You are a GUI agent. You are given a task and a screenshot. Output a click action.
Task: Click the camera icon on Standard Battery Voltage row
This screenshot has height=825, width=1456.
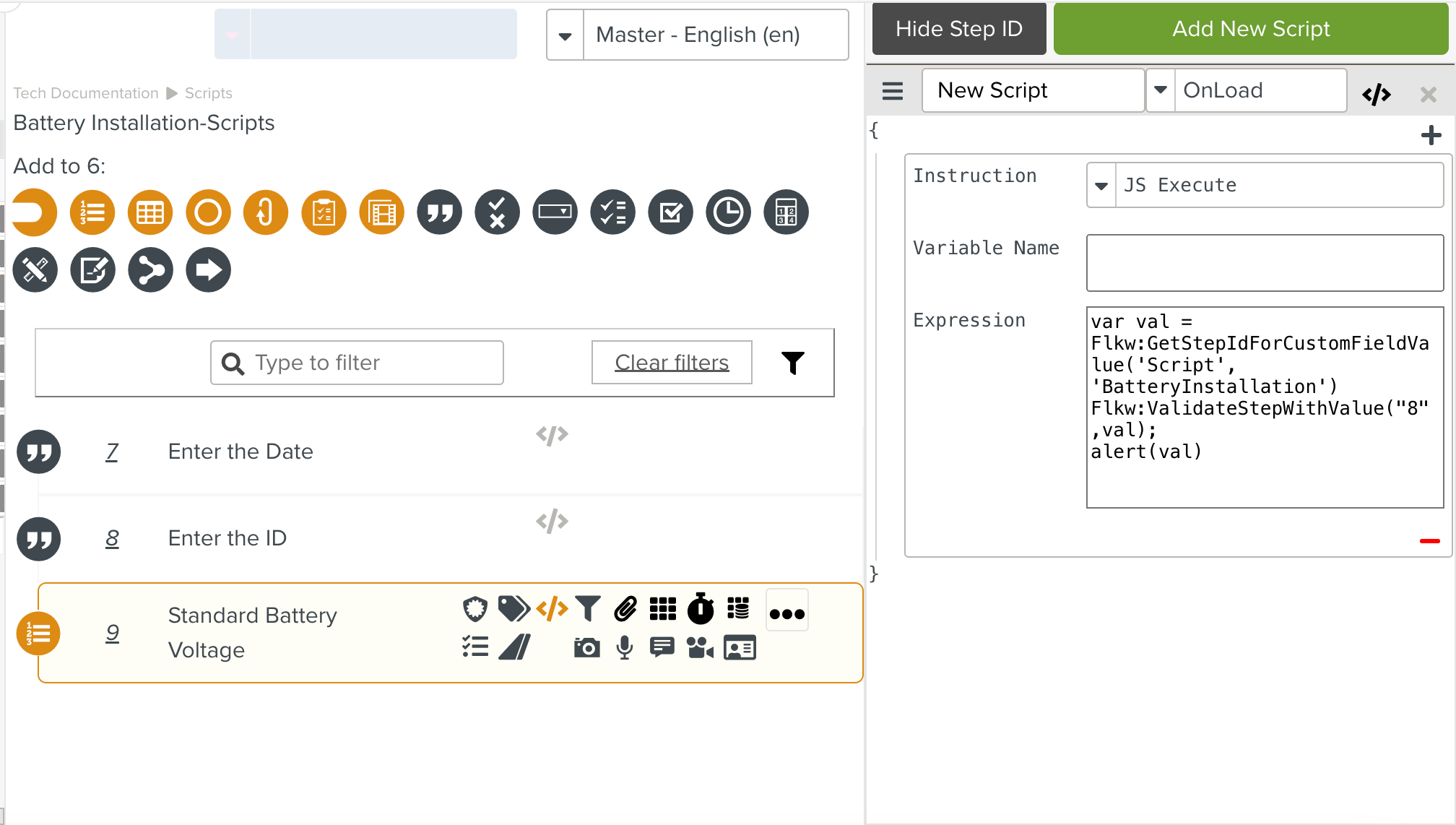coord(586,647)
